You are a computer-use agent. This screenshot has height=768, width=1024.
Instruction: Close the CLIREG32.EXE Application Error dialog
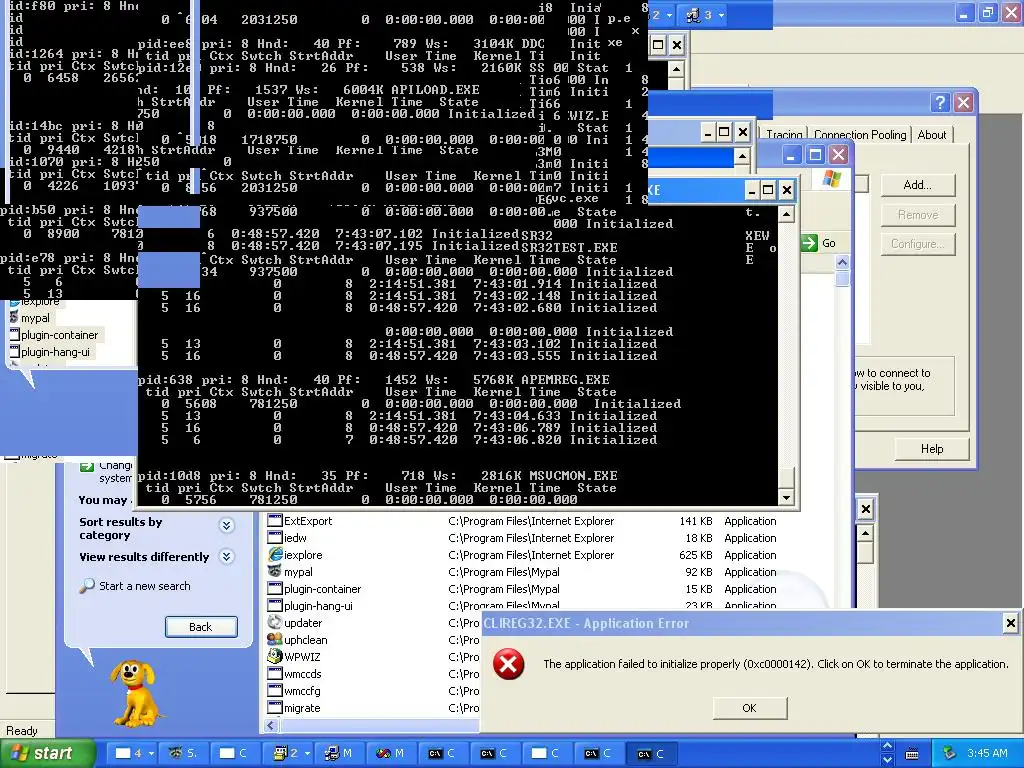click(x=1010, y=623)
